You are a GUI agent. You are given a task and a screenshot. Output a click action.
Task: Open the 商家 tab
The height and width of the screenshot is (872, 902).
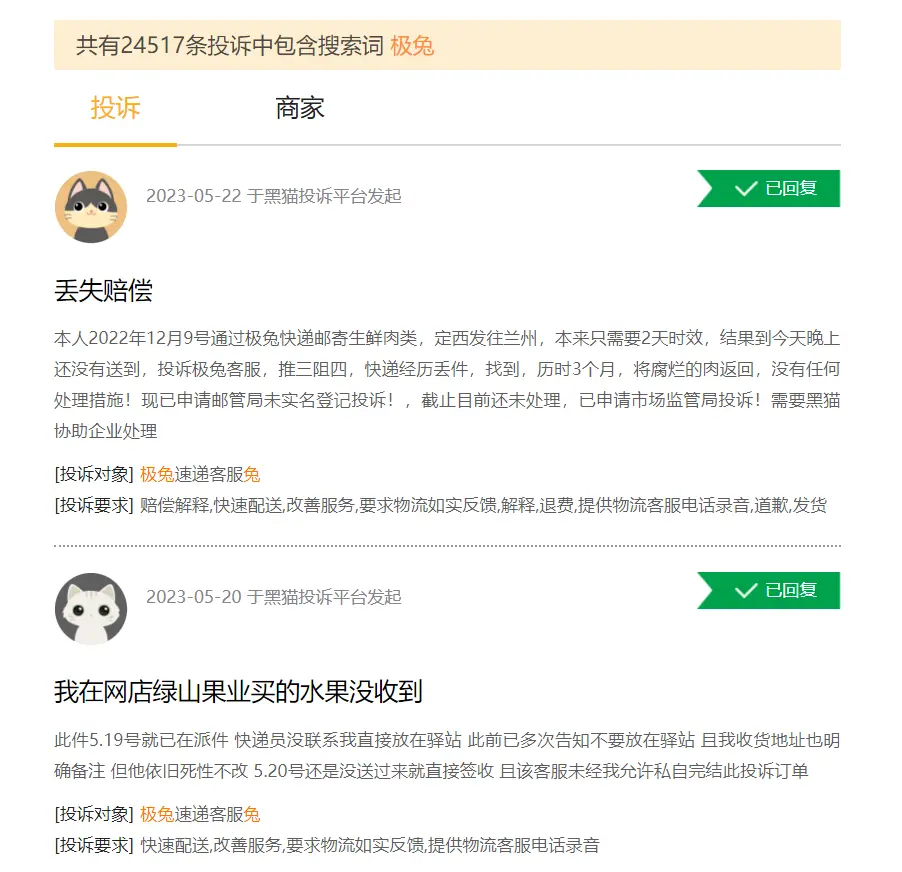click(300, 108)
